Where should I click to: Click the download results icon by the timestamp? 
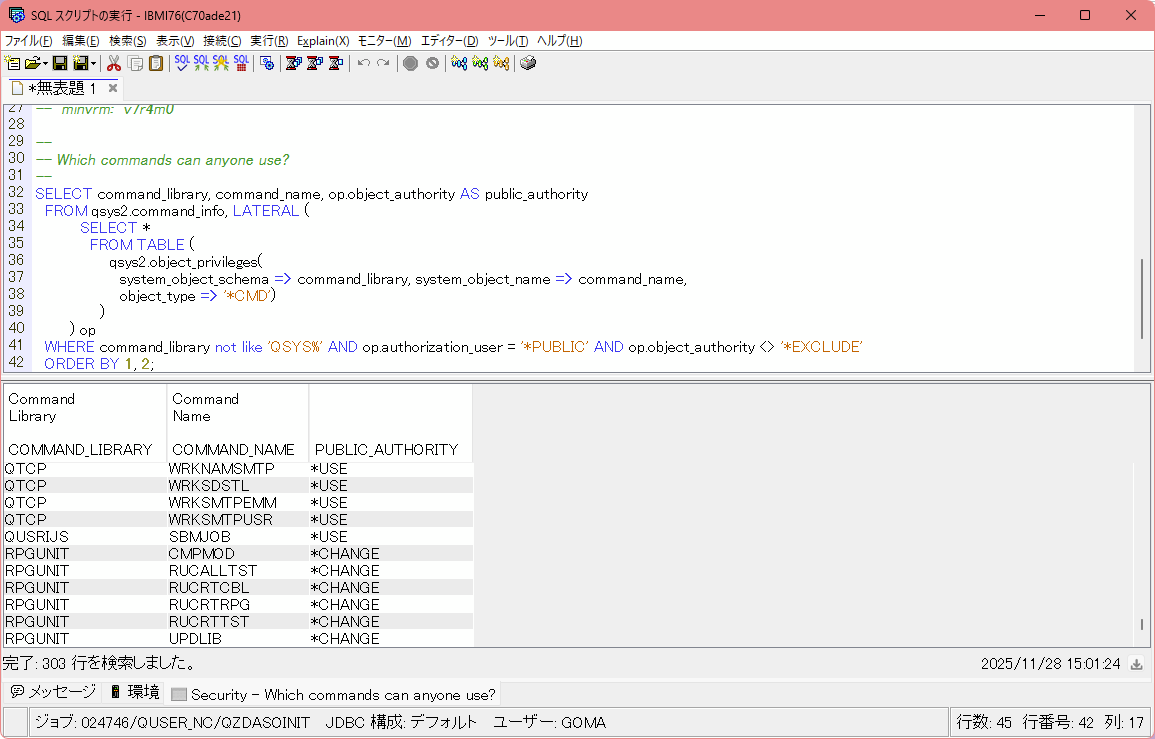point(1137,664)
